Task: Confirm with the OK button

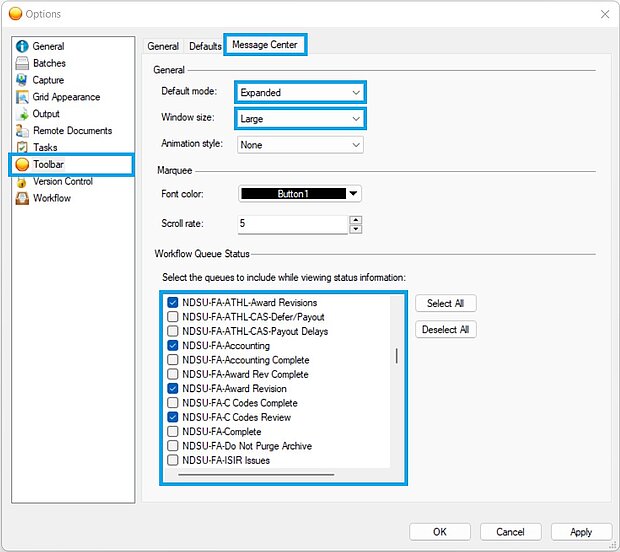Action: [x=440, y=532]
